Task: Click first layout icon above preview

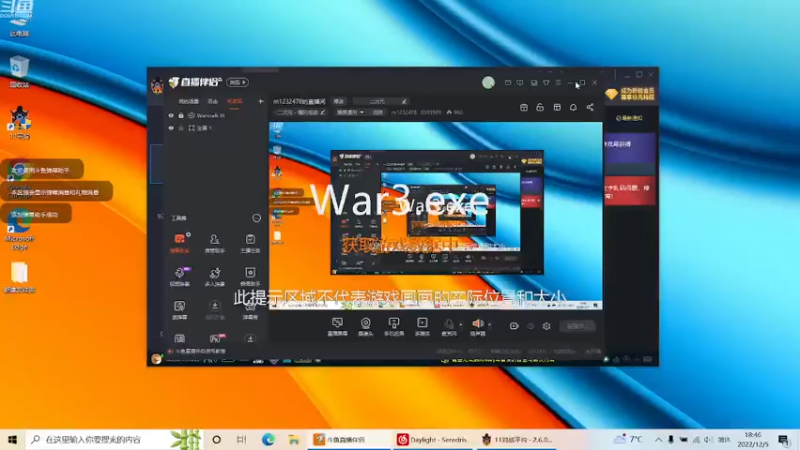Action: pos(523,107)
